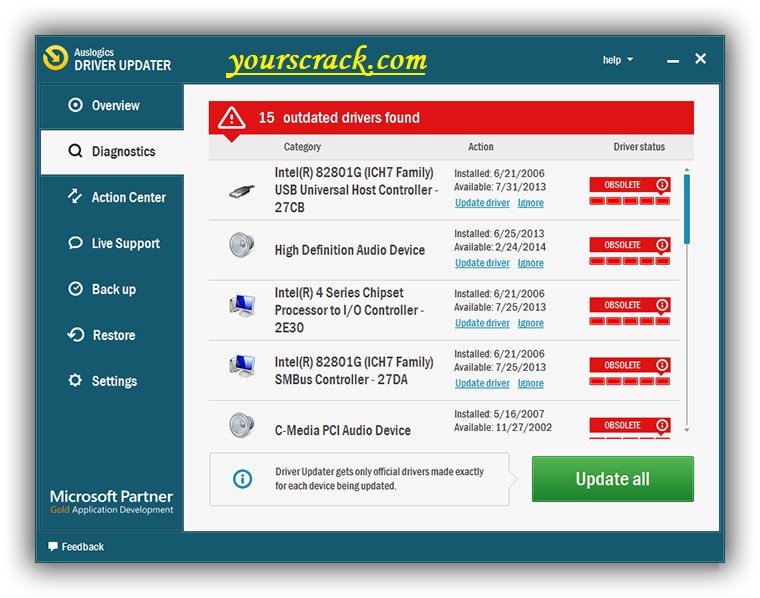This screenshot has width=760, height=598.
Task: Click the green Update all button
Action: [613, 479]
